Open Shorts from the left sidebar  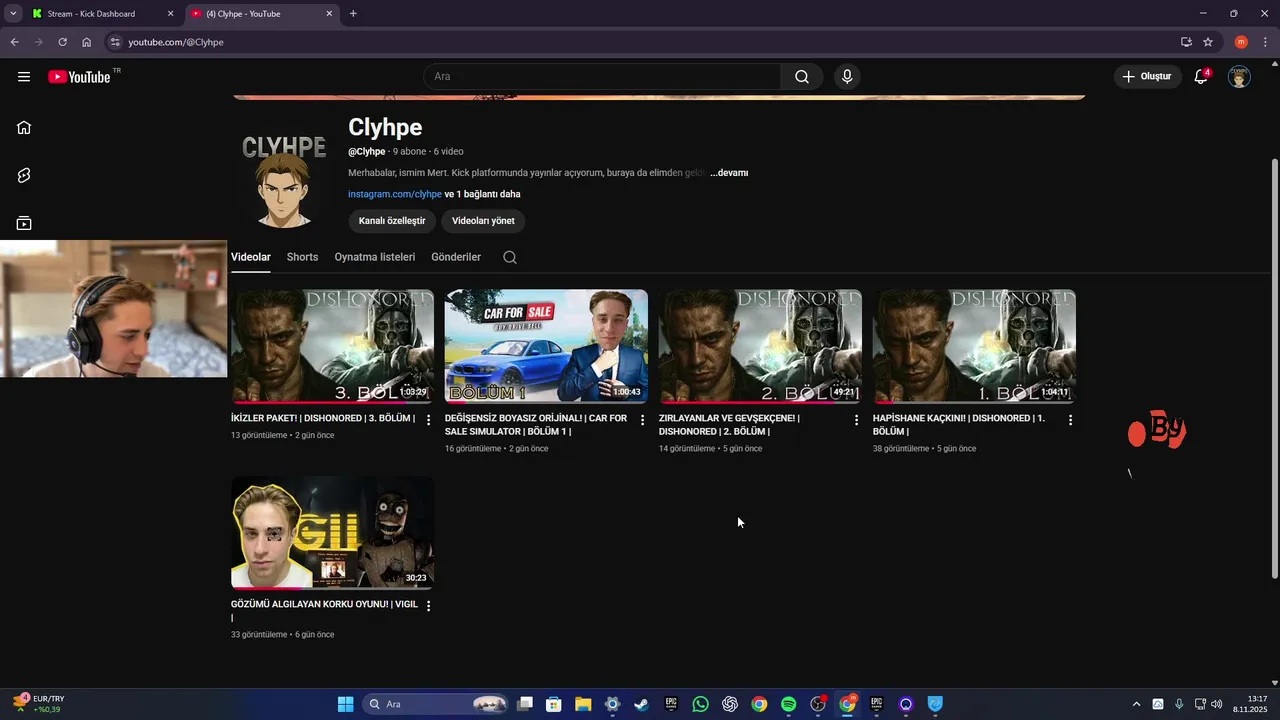[x=24, y=175]
